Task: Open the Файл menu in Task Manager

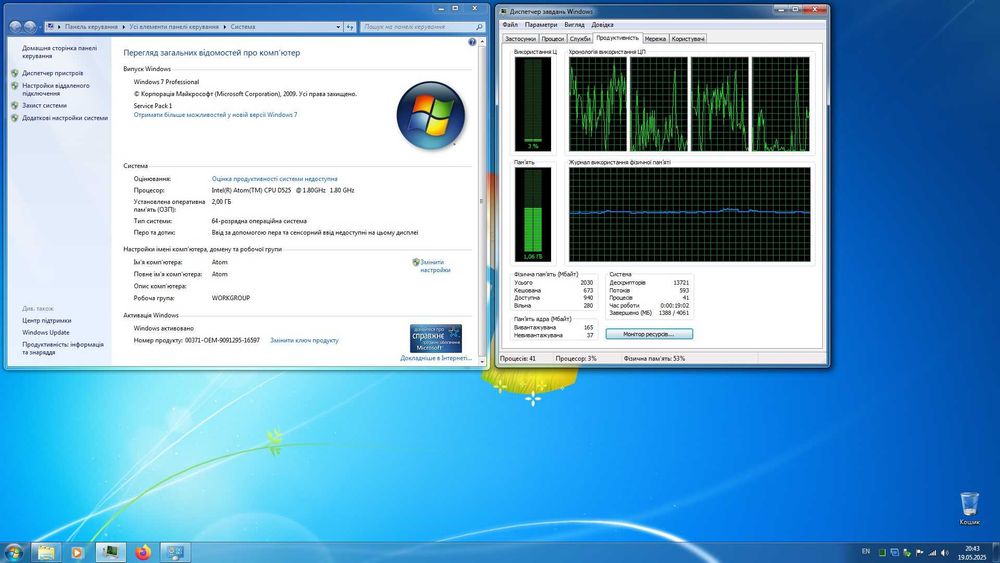Action: pyautogui.click(x=510, y=25)
